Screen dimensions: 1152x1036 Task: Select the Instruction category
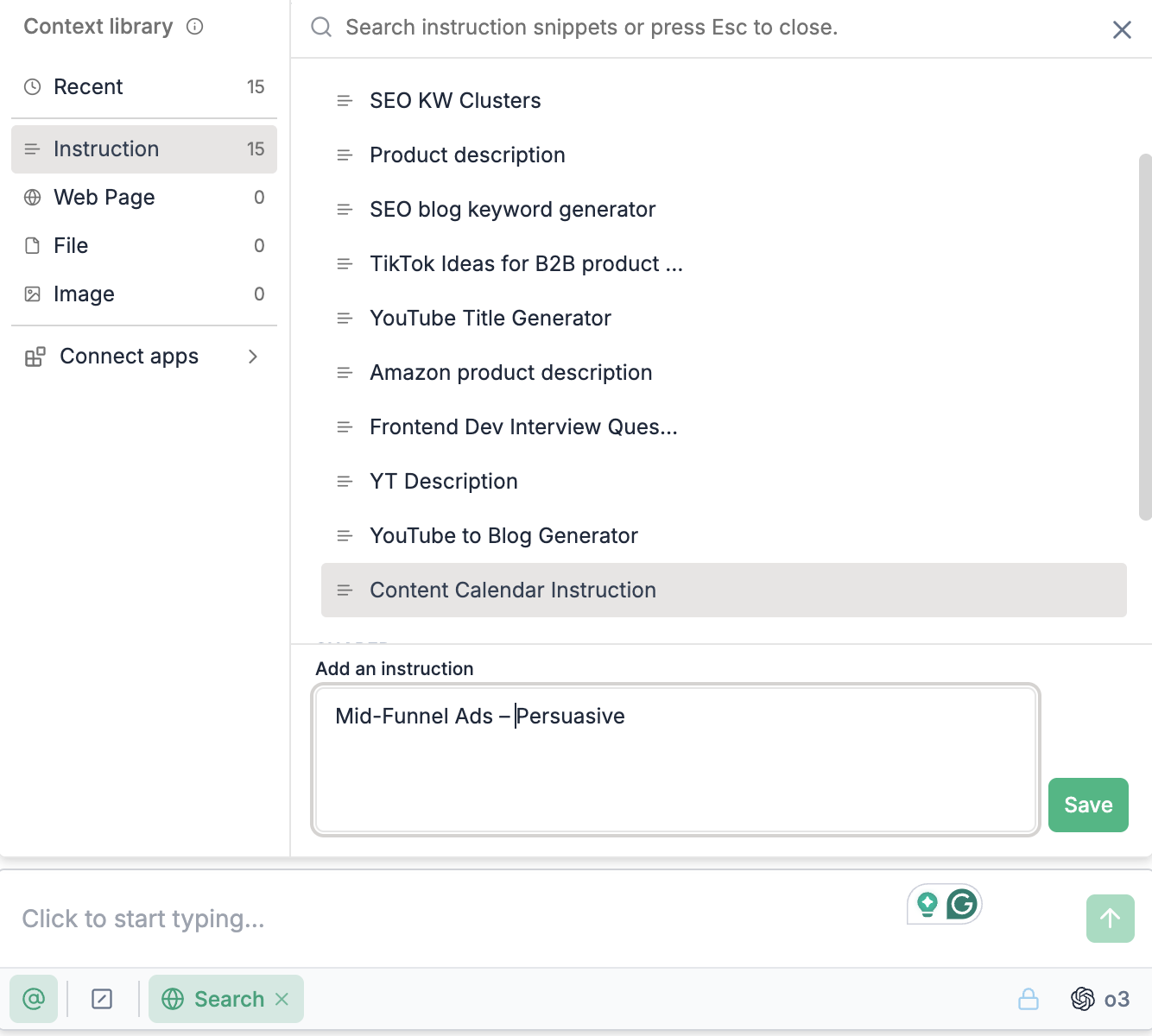[x=144, y=149]
